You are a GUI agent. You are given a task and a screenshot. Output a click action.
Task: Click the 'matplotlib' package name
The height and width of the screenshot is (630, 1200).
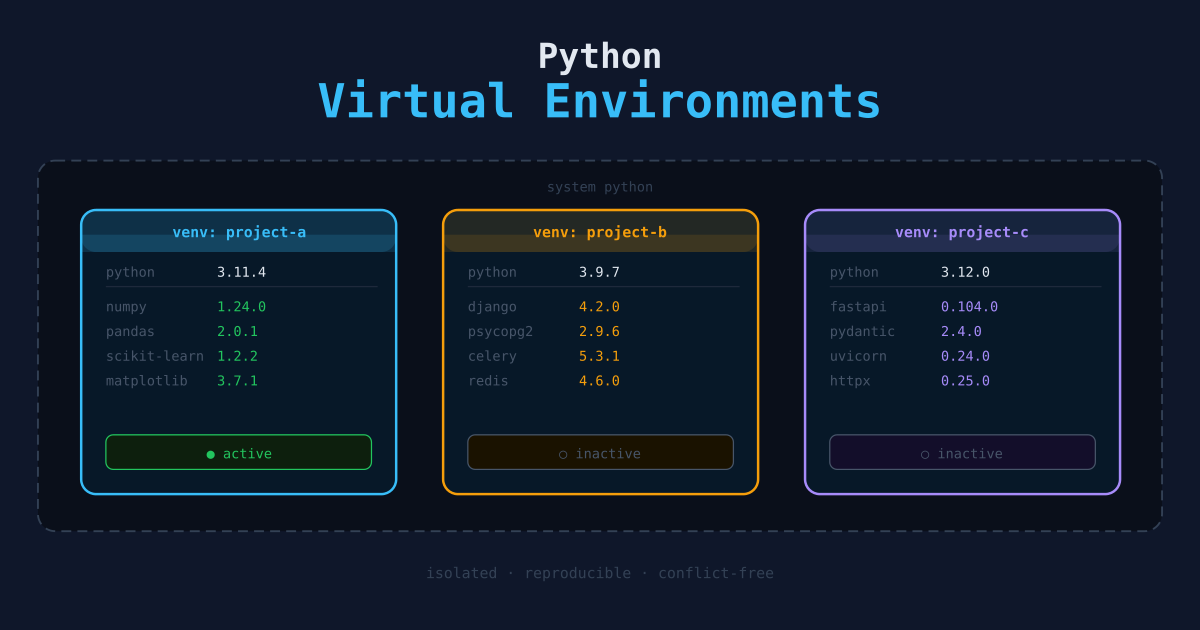pos(147,381)
